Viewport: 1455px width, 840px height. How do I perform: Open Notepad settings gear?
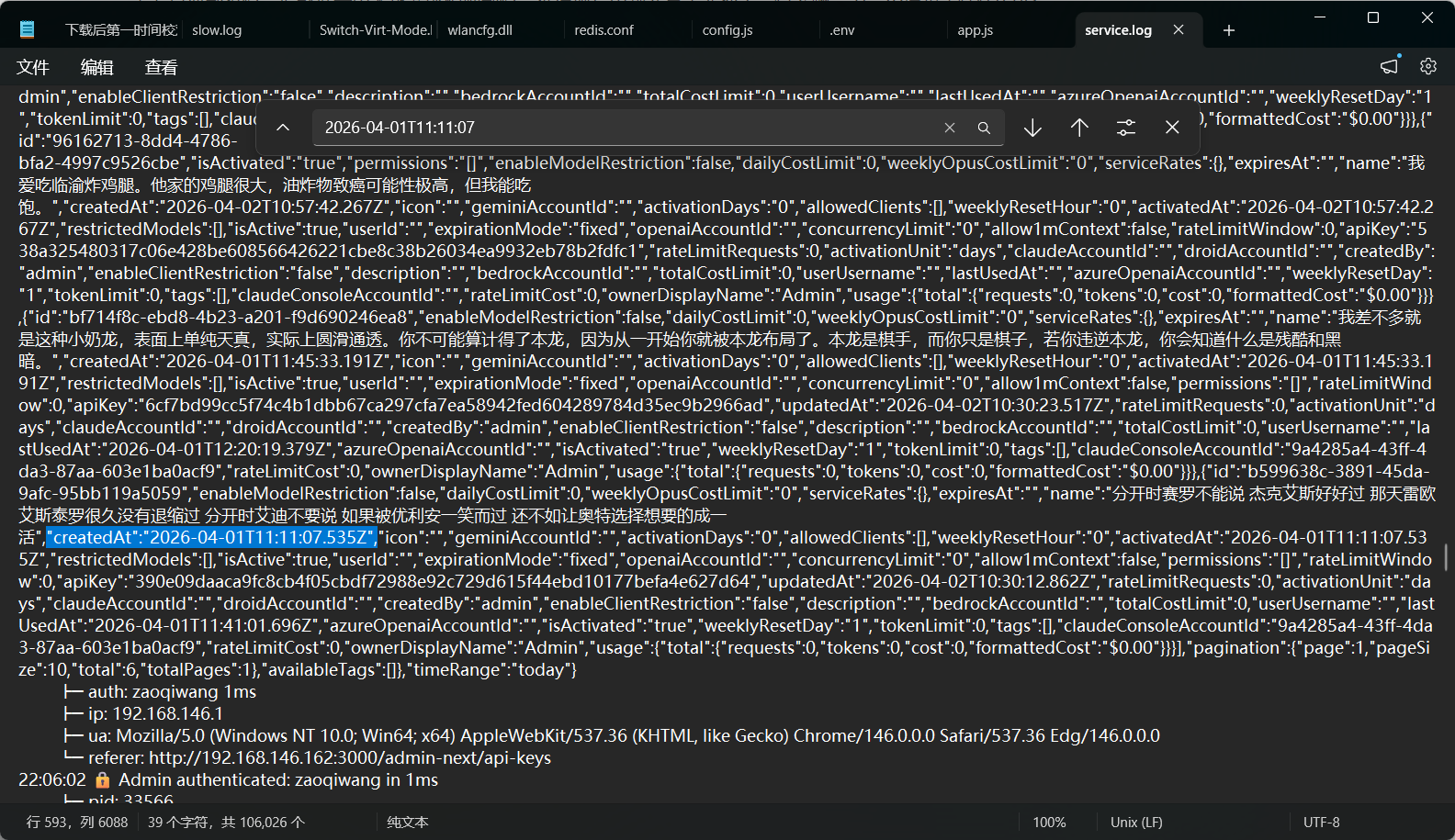[x=1427, y=66]
